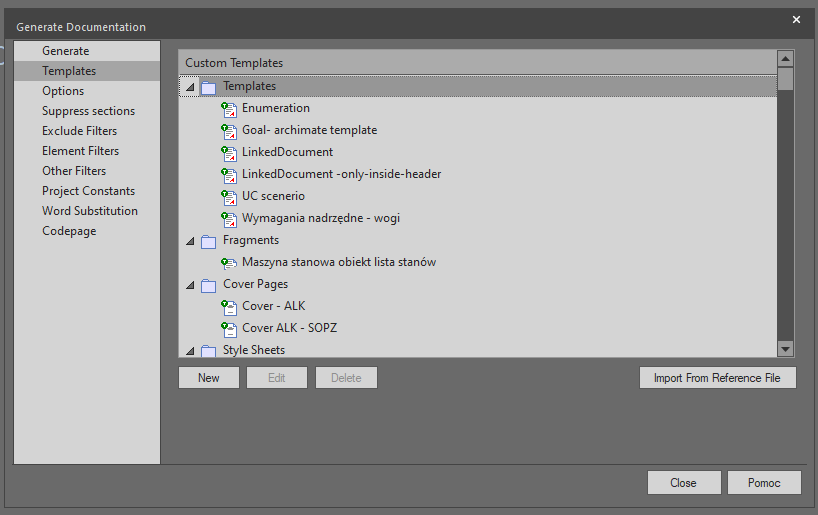Open Project Constants page
This screenshot has height=515, width=818.
[x=87, y=190]
